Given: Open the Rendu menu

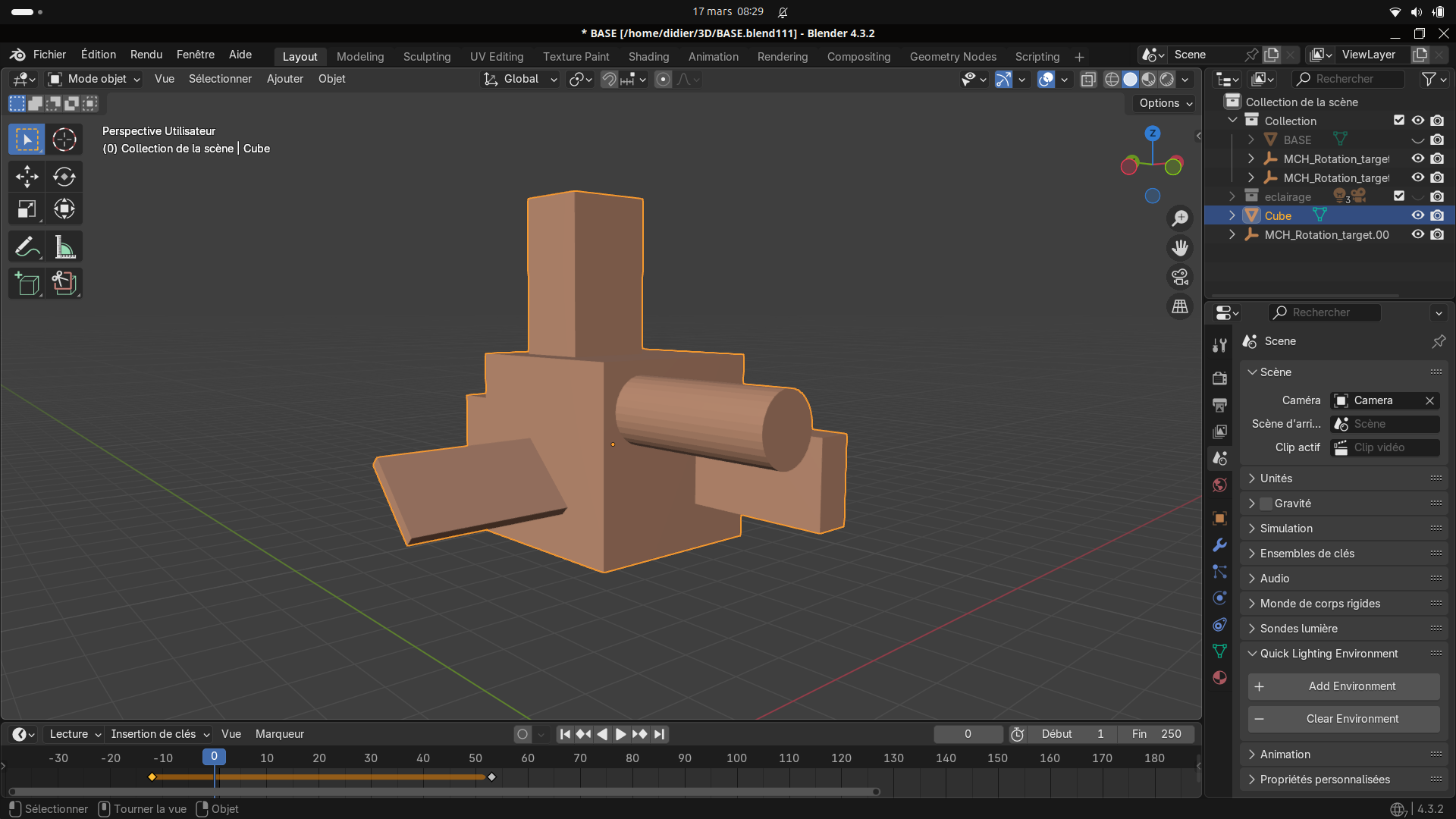Looking at the screenshot, I should [146, 55].
